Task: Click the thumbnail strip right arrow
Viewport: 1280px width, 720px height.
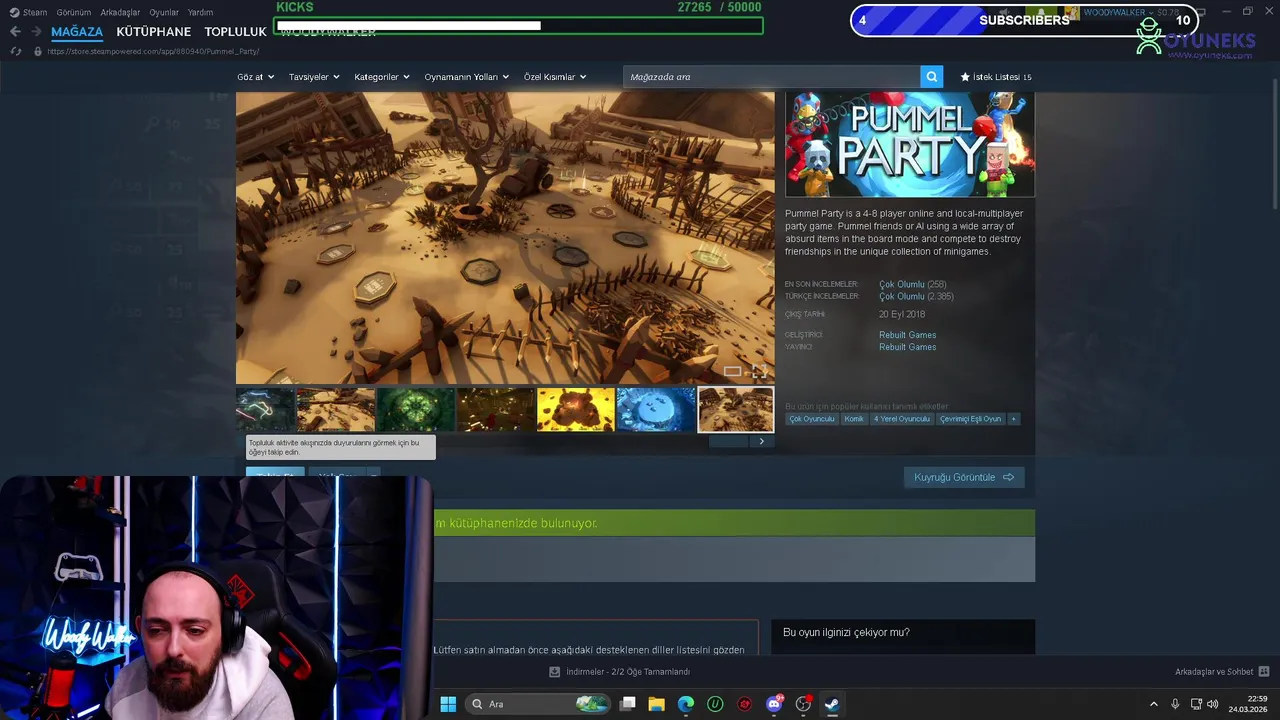Action: pos(762,441)
